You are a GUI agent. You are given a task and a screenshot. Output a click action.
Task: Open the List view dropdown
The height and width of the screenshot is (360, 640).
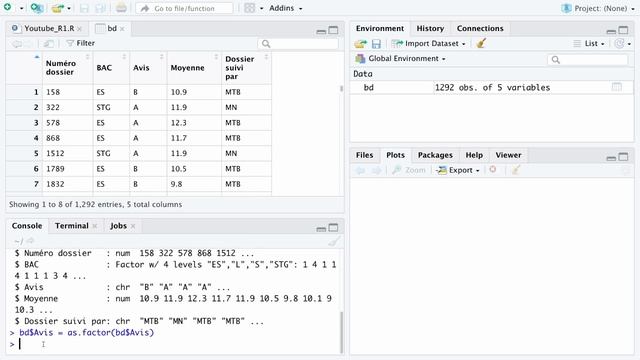589,44
